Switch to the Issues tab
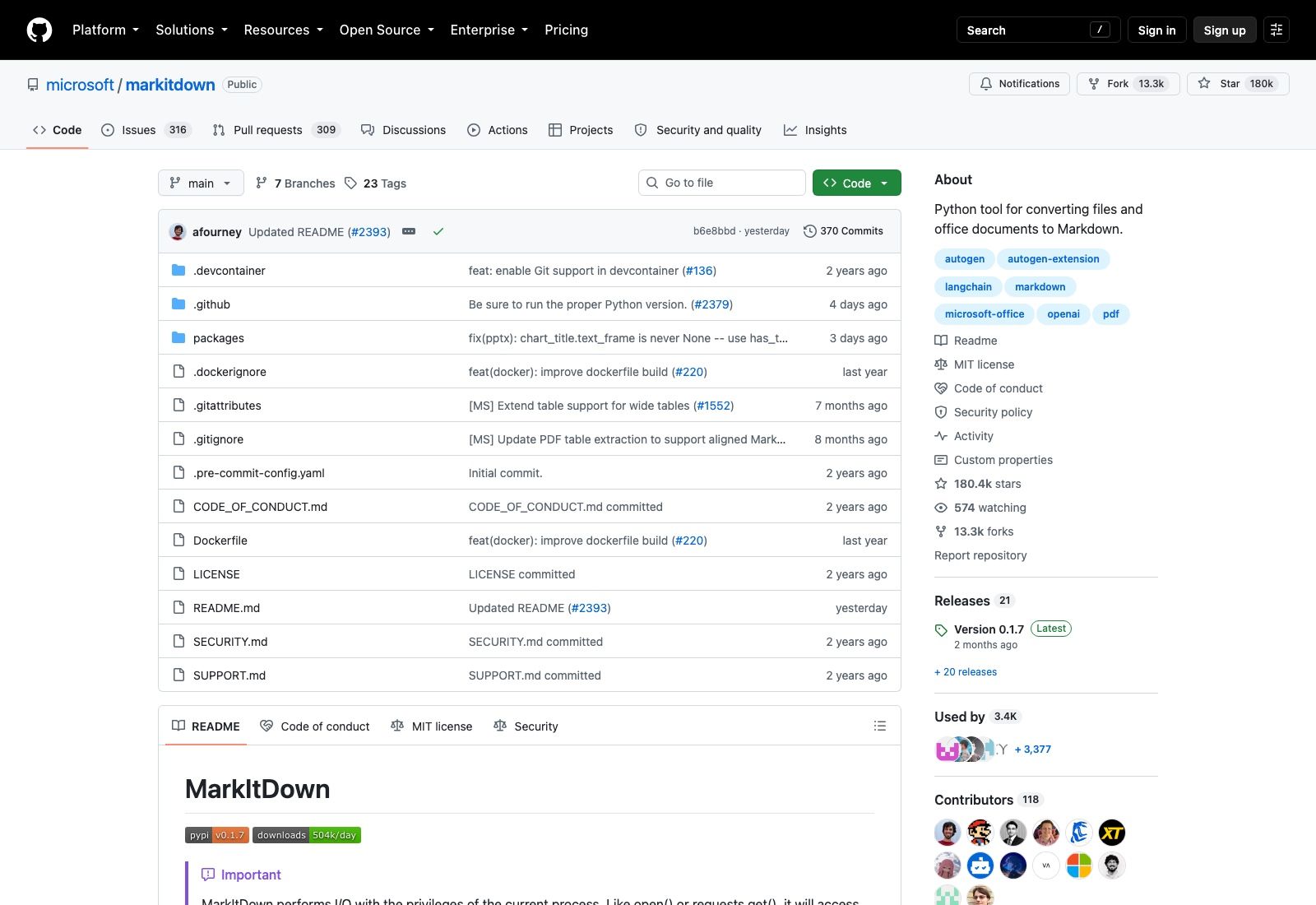The height and width of the screenshot is (905, 1316). pos(146,130)
